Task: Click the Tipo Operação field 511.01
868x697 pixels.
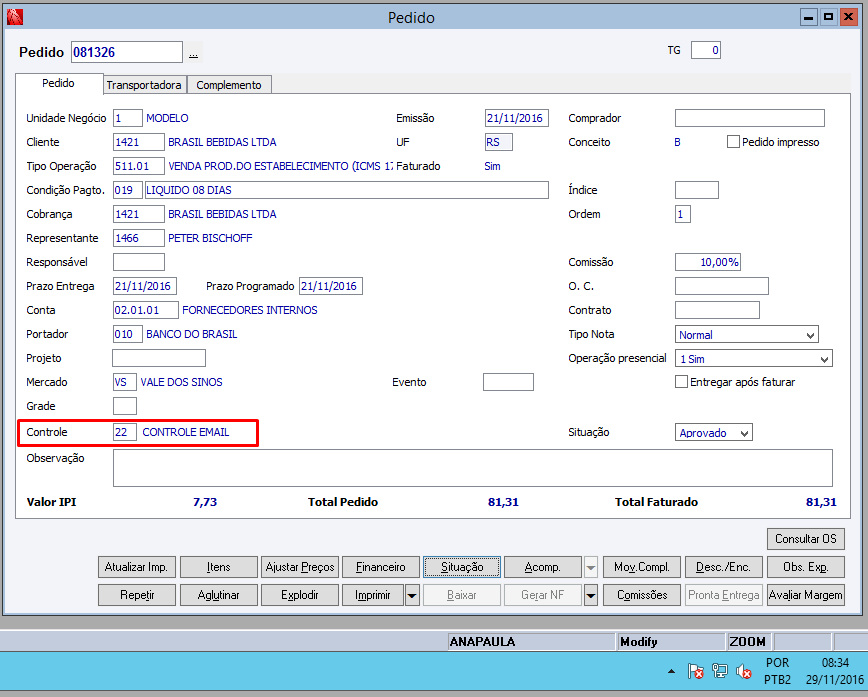Action: coord(138,166)
